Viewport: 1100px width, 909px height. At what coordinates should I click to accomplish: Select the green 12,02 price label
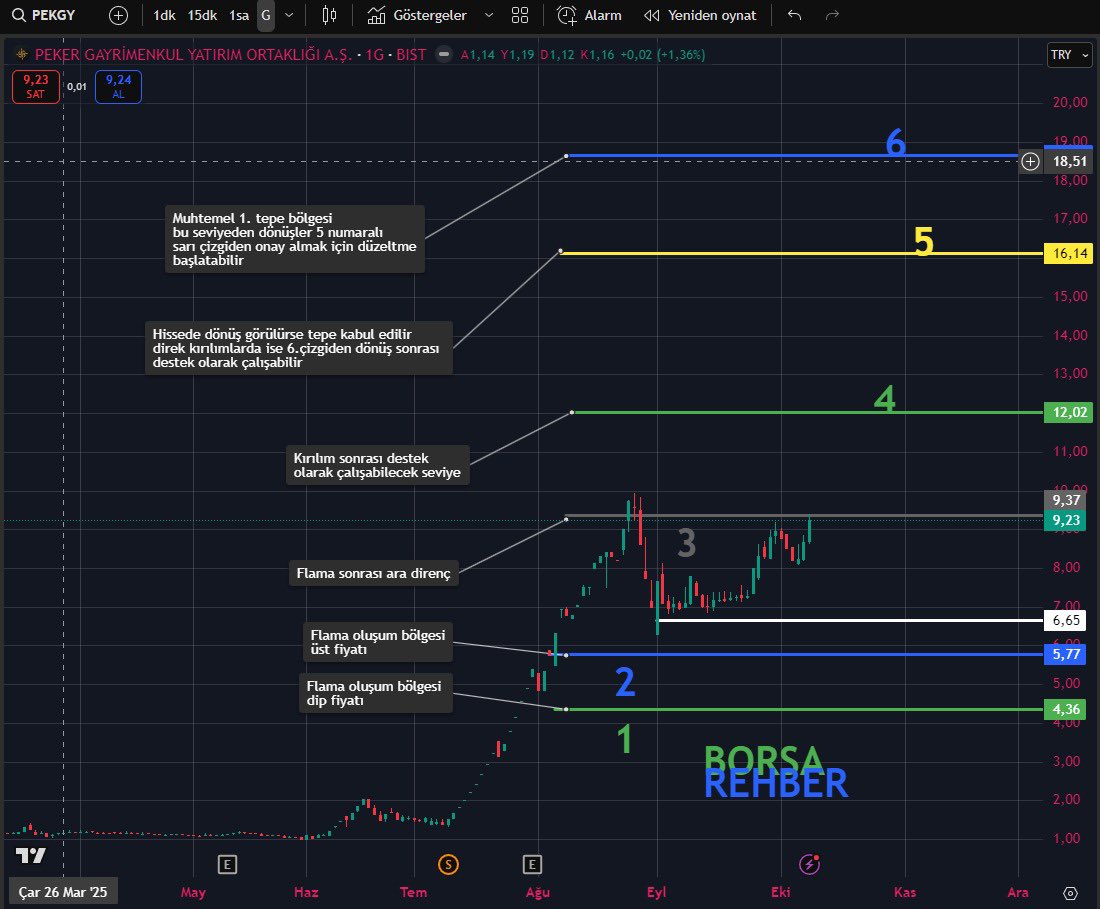pyautogui.click(x=1069, y=412)
